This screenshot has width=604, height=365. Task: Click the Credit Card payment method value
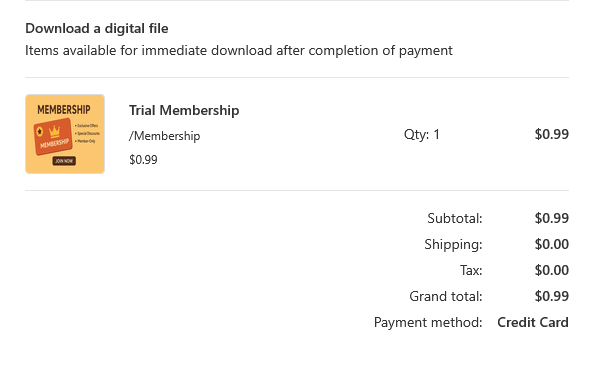click(533, 322)
